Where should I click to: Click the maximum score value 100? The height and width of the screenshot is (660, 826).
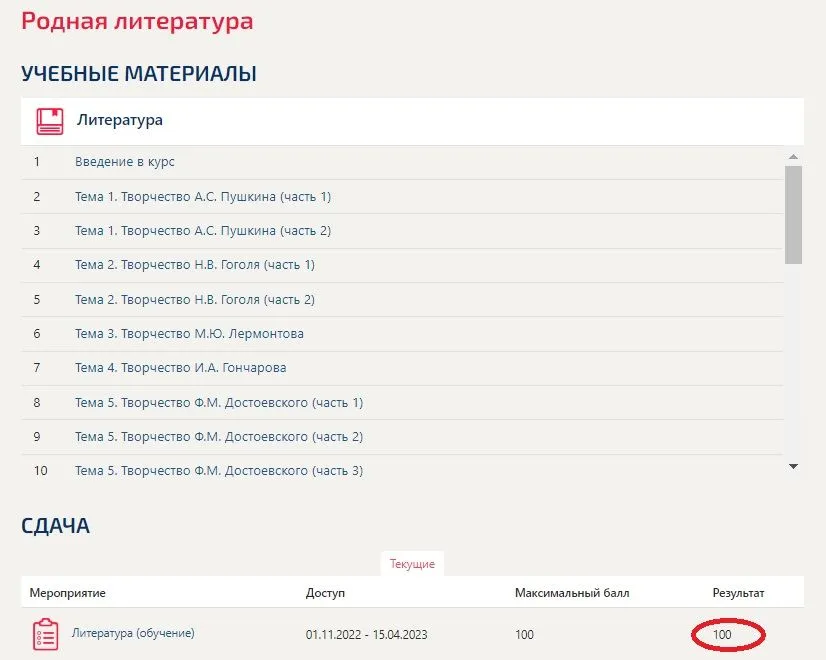(524, 635)
